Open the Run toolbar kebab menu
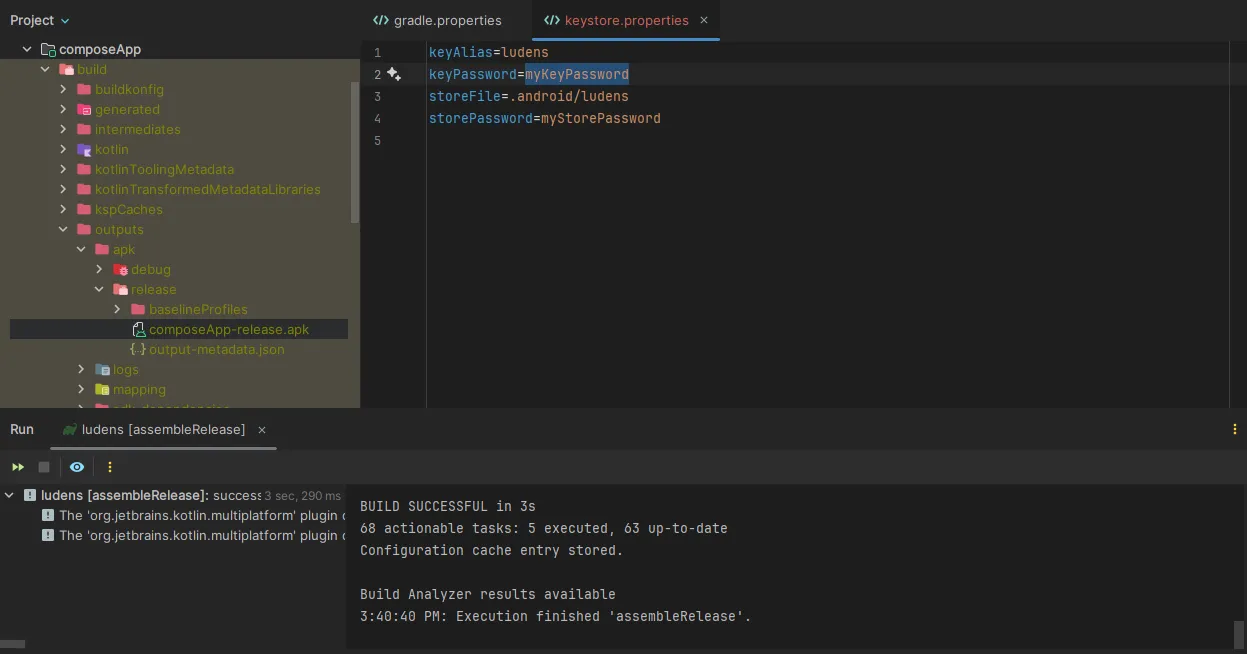This screenshot has width=1247, height=654. point(109,466)
